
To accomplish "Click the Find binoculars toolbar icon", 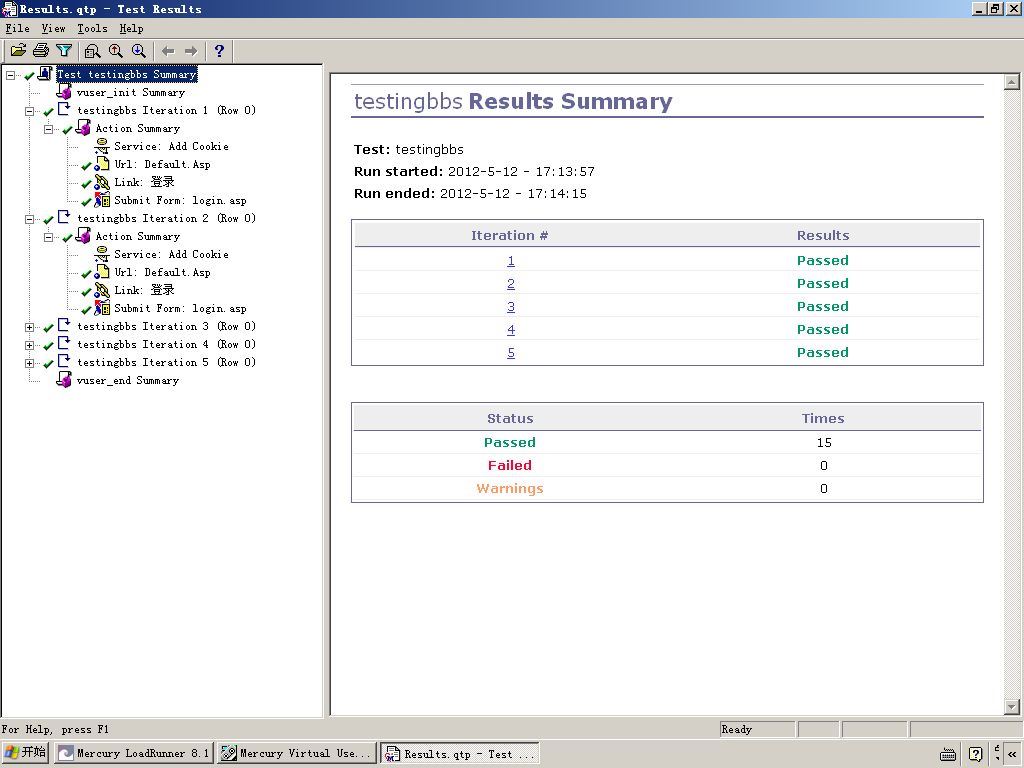I will tap(93, 51).
